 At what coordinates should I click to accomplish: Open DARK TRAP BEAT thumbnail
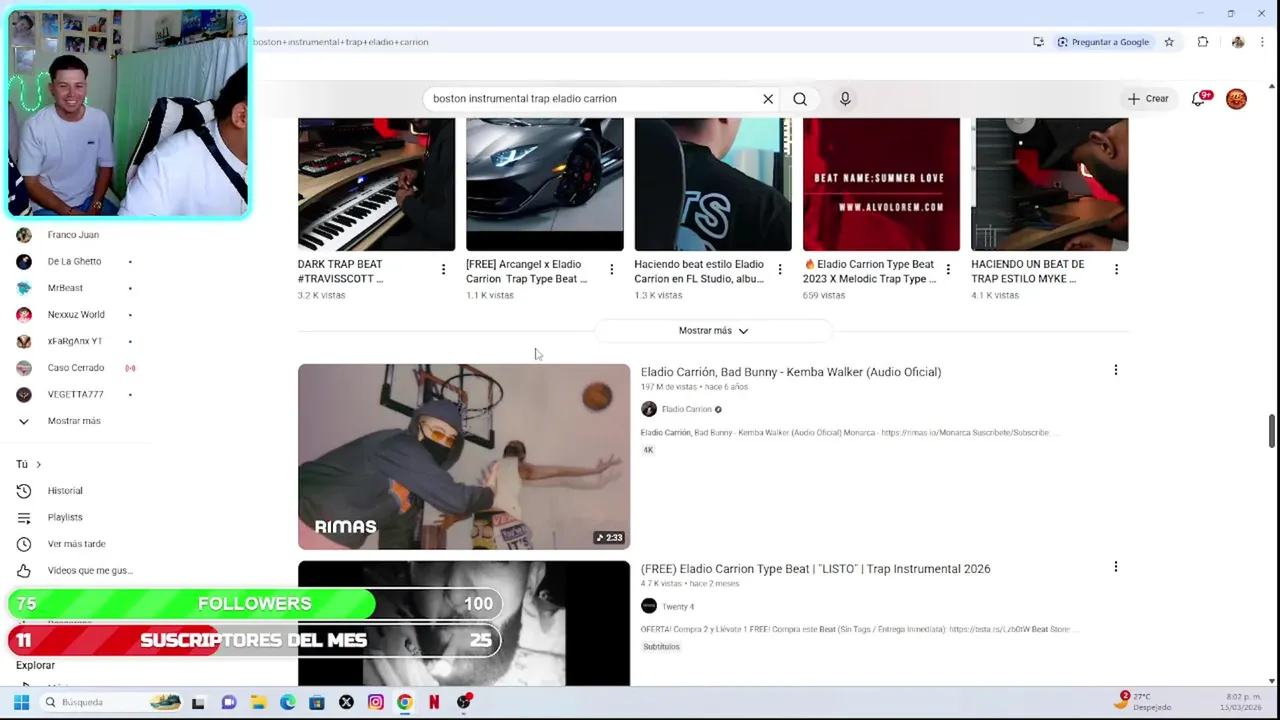click(376, 184)
